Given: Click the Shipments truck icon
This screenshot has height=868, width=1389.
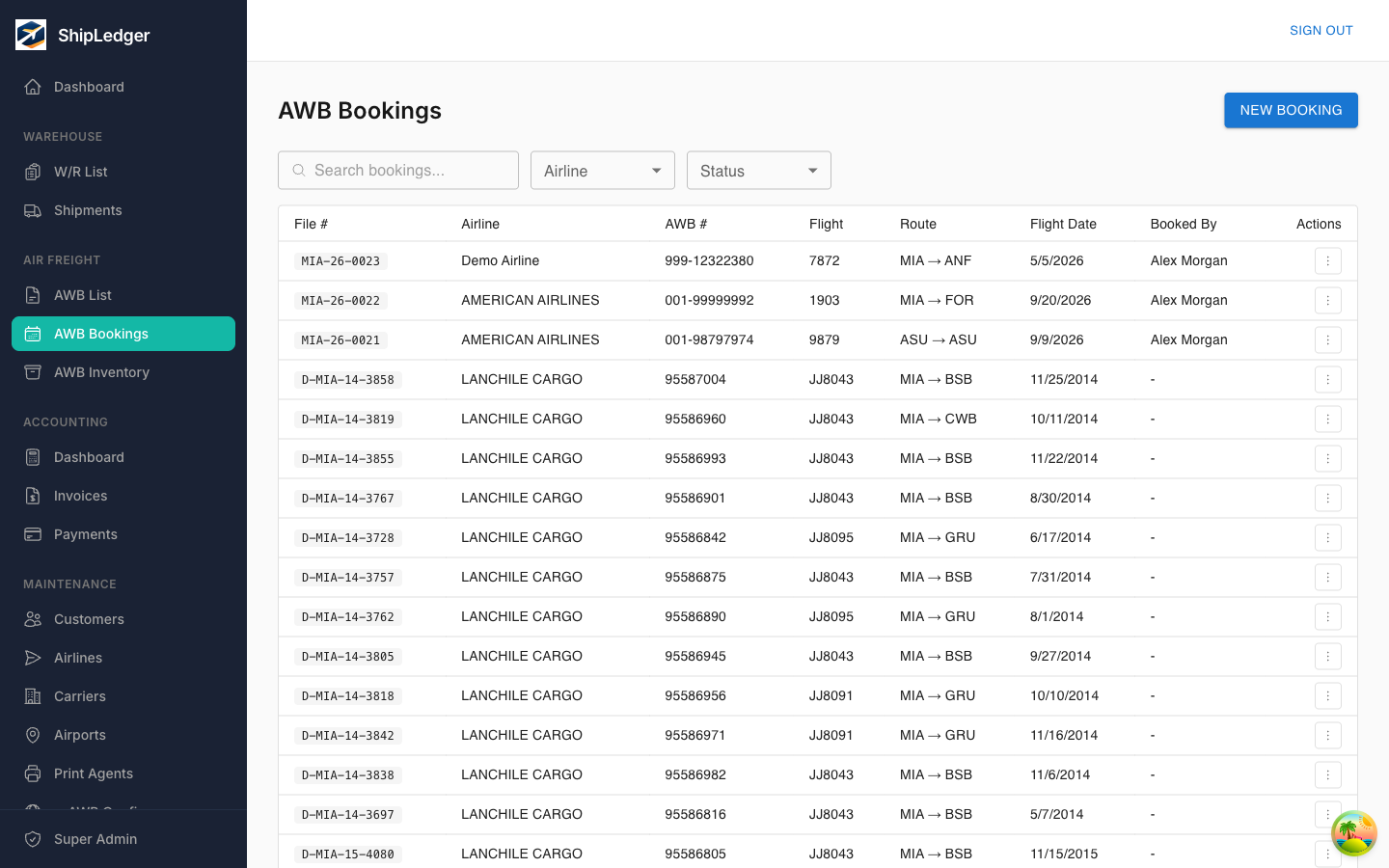Looking at the screenshot, I should pos(33,210).
